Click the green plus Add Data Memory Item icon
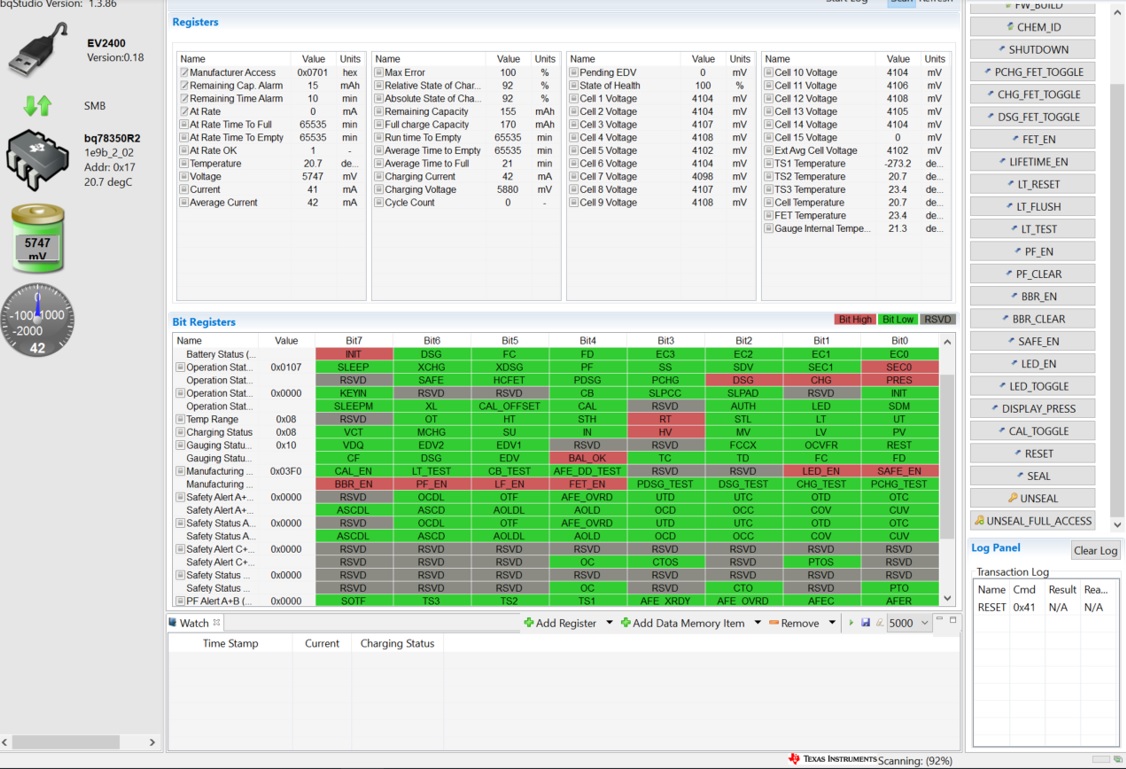Screen dimensions: 1126x769 pos(625,623)
